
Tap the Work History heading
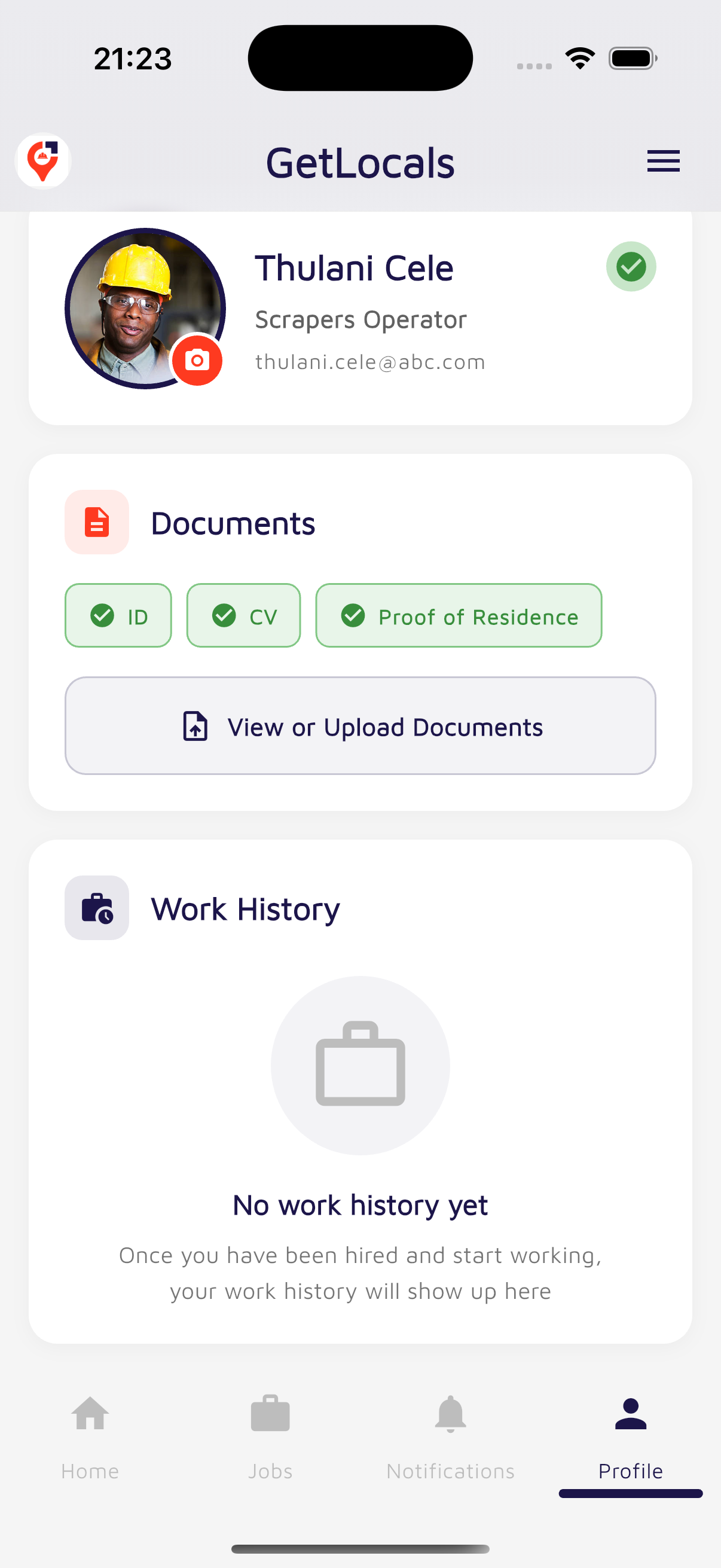pos(245,910)
